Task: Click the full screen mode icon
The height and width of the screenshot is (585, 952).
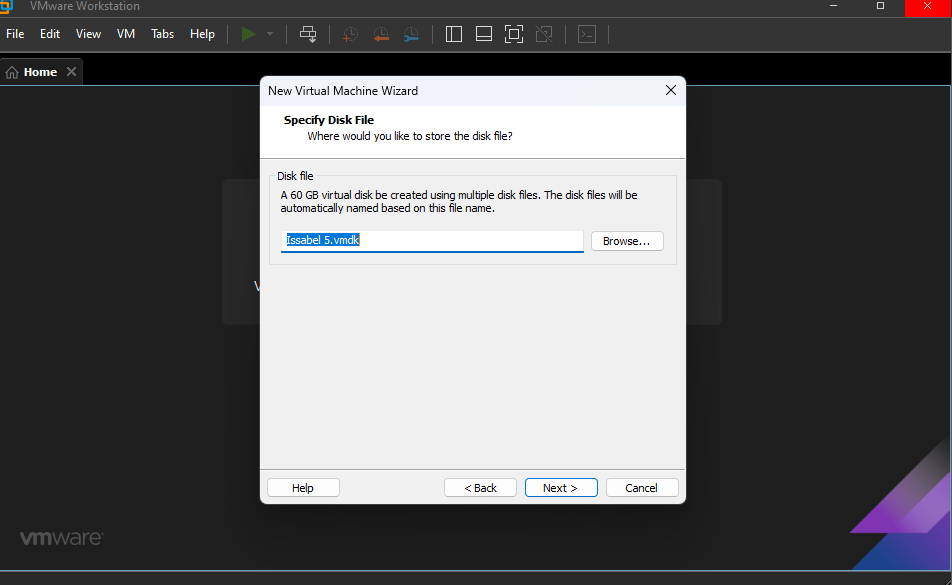Action: [514, 34]
